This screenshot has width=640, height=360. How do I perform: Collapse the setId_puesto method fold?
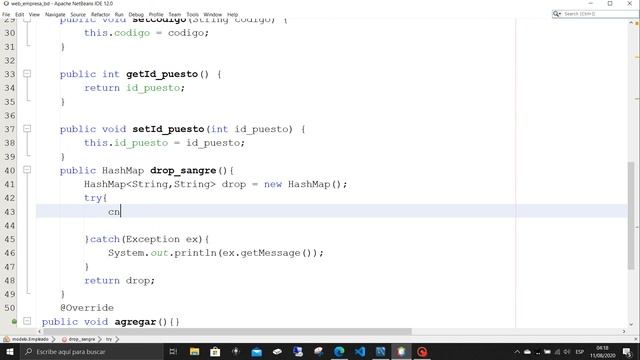tap(27, 129)
